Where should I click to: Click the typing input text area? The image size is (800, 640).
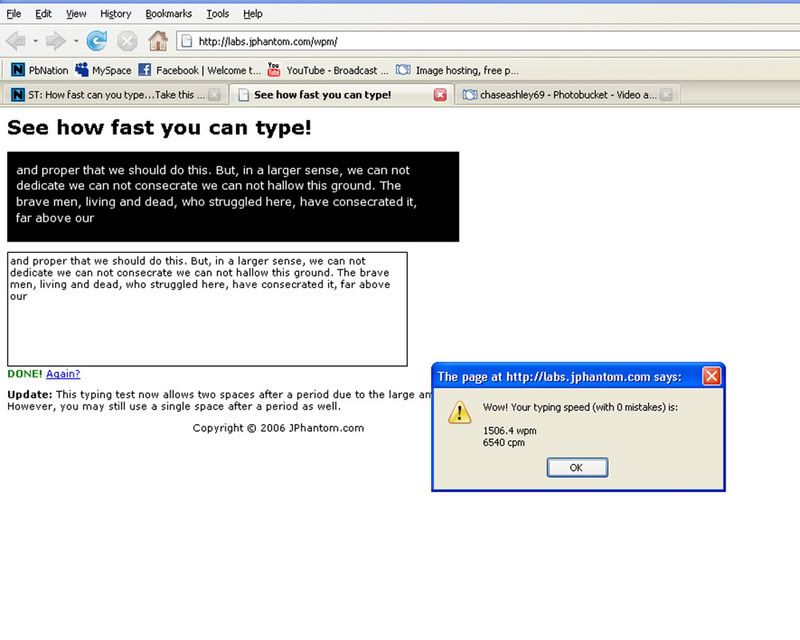point(207,309)
